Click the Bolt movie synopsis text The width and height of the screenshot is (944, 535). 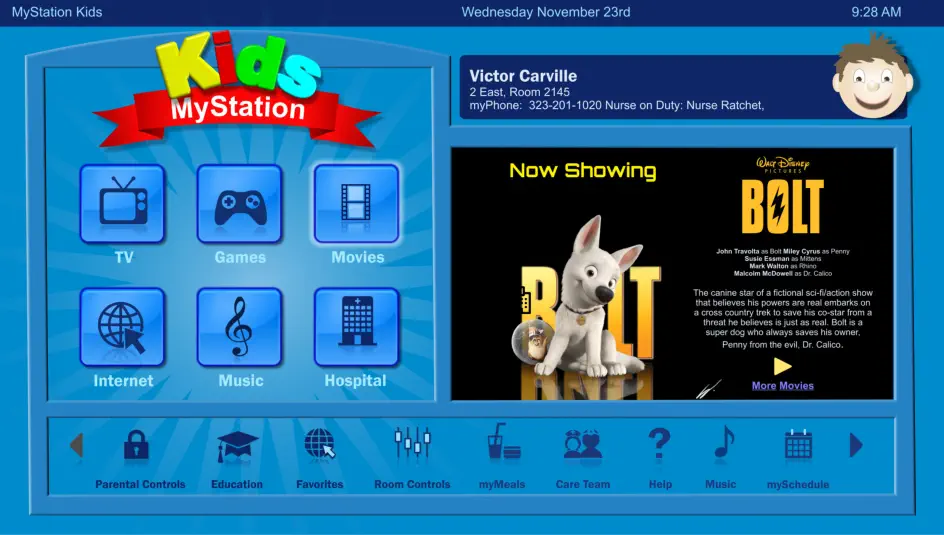(x=783, y=318)
